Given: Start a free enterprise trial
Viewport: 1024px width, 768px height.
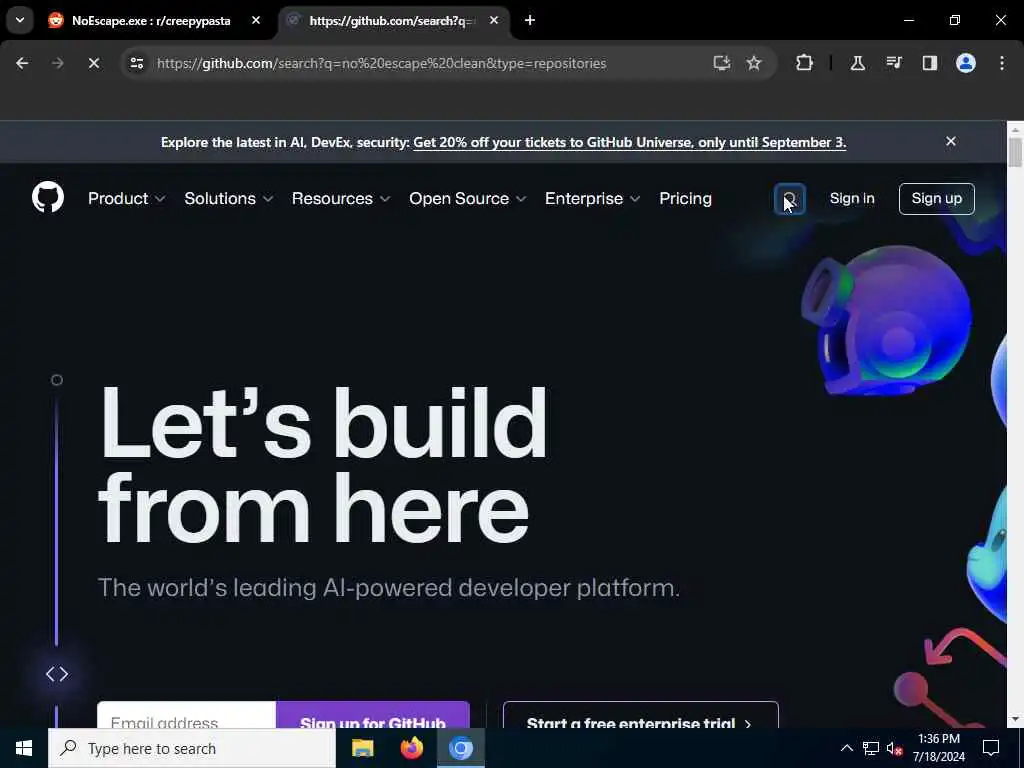Looking at the screenshot, I should (641, 715).
